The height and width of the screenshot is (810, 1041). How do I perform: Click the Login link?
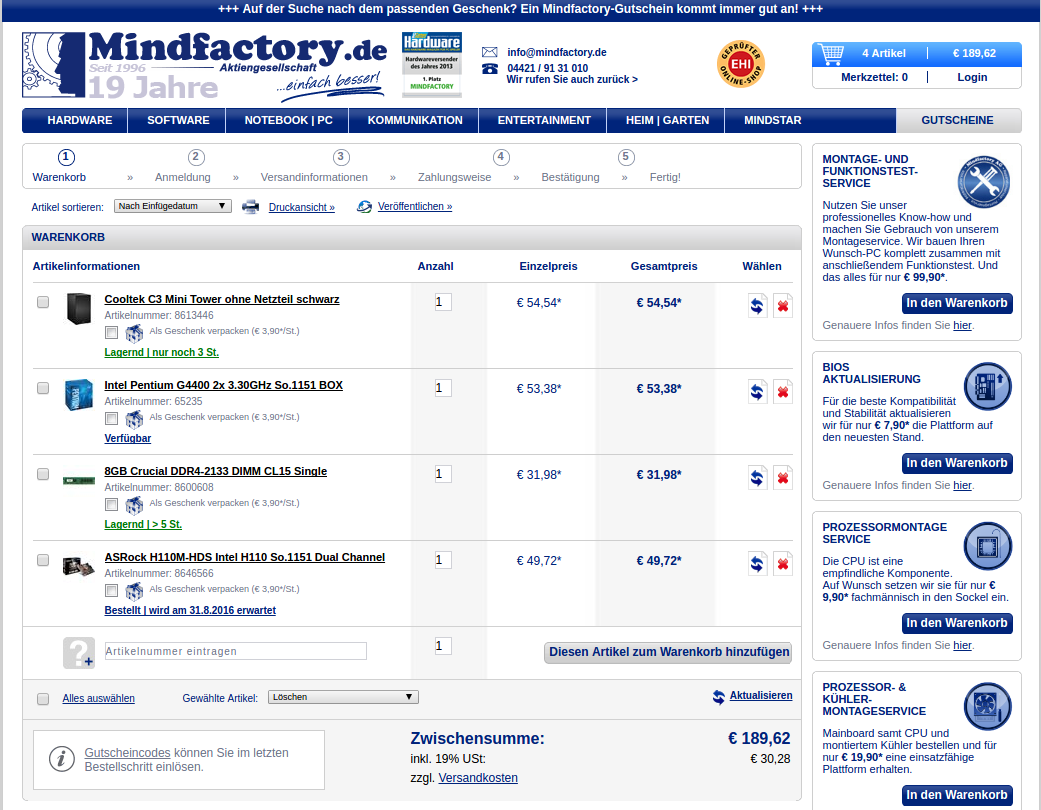pyautogui.click(x=972, y=77)
